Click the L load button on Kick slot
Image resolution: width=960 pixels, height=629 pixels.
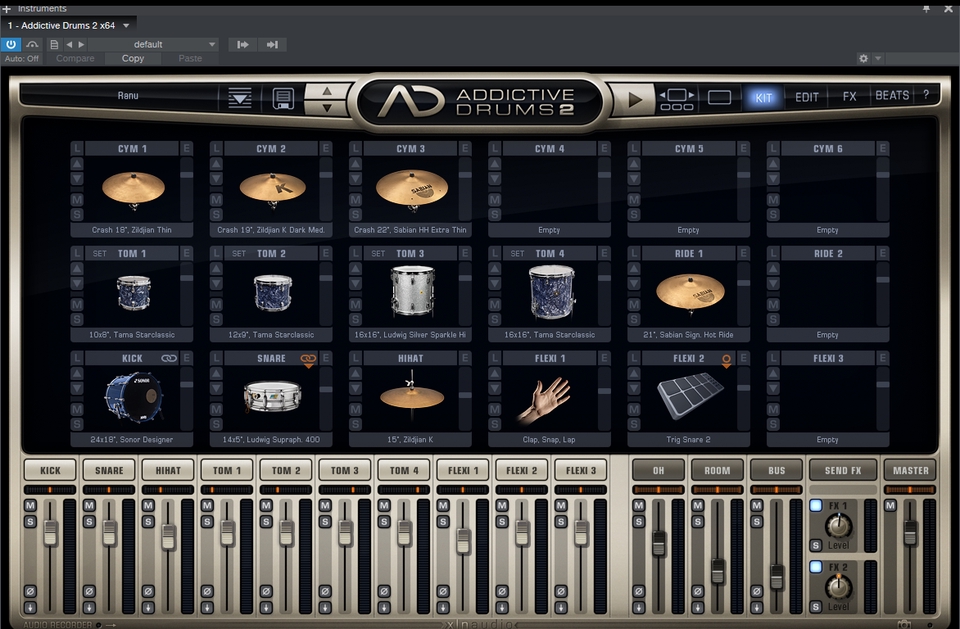click(77, 358)
